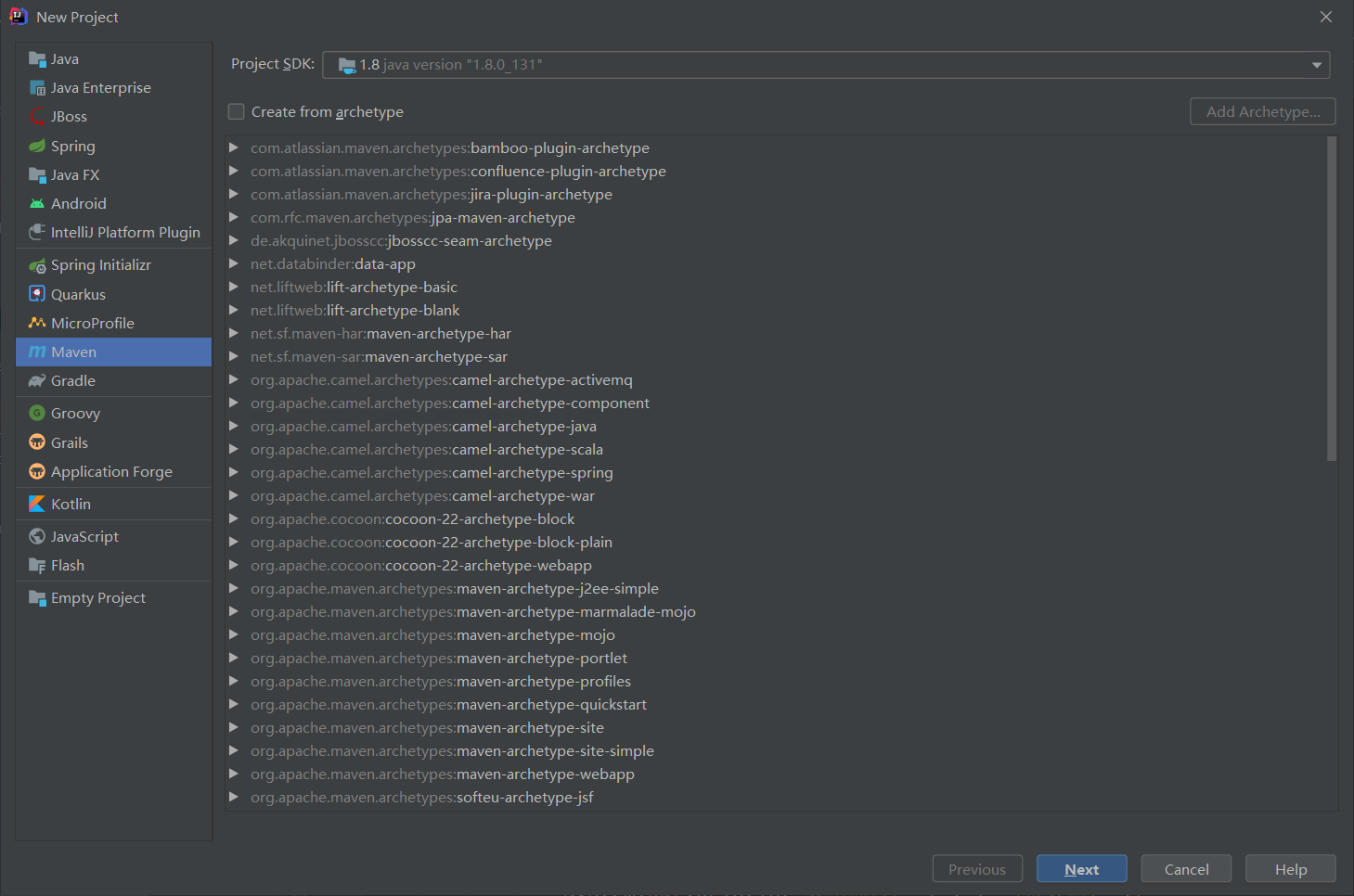
Task: Select softeu-archetype-jsf row
Action: point(776,797)
